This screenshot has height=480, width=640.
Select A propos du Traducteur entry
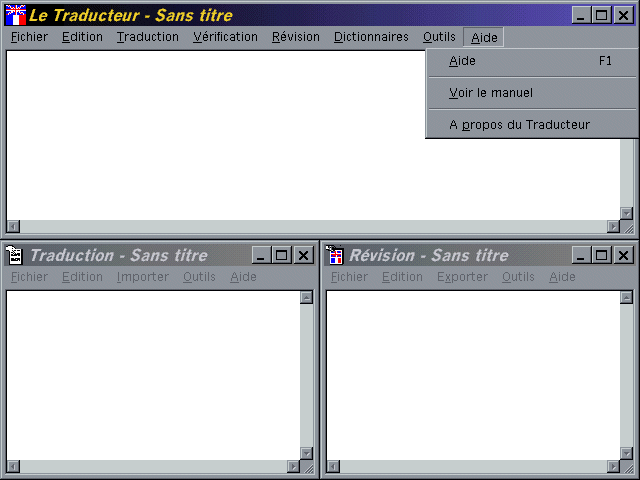531,124
